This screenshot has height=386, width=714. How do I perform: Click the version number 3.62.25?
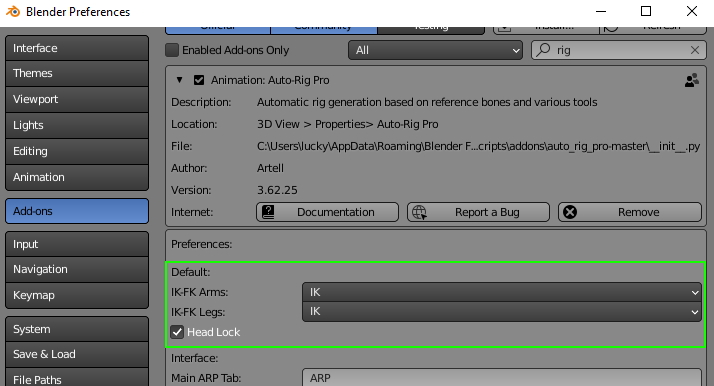point(277,190)
